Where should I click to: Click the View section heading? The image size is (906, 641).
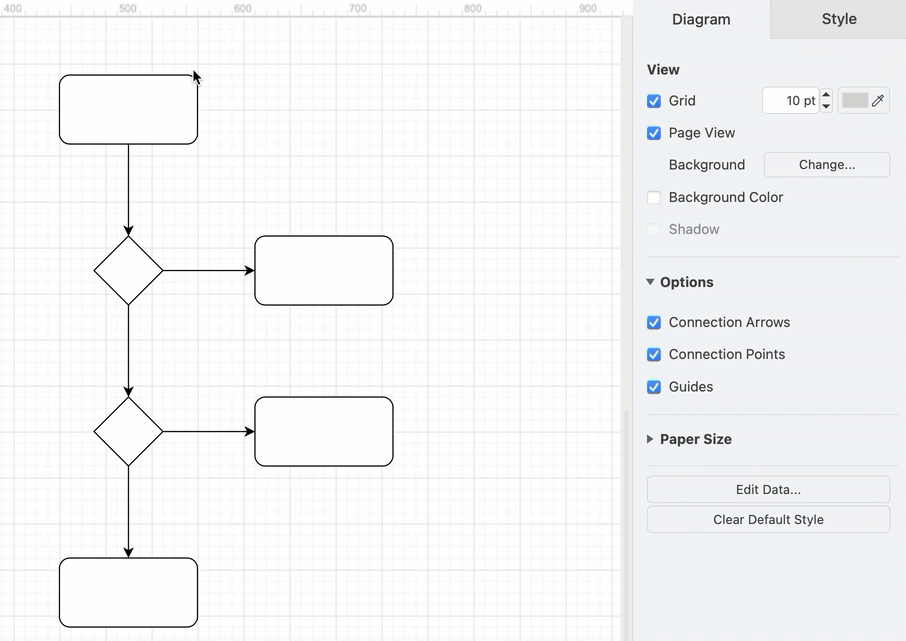click(x=663, y=70)
